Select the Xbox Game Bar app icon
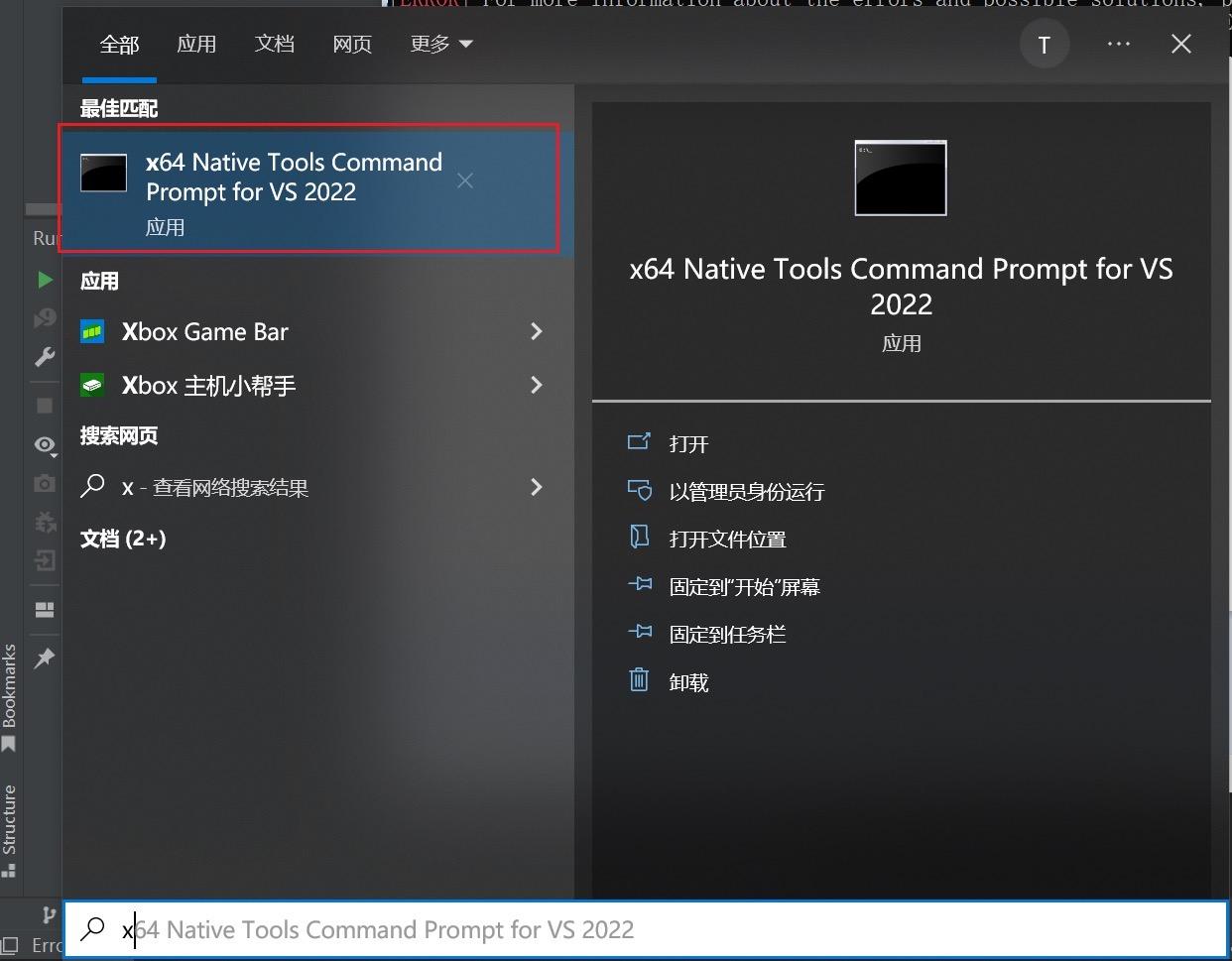Viewport: 1232px width, 961px height. [x=94, y=331]
